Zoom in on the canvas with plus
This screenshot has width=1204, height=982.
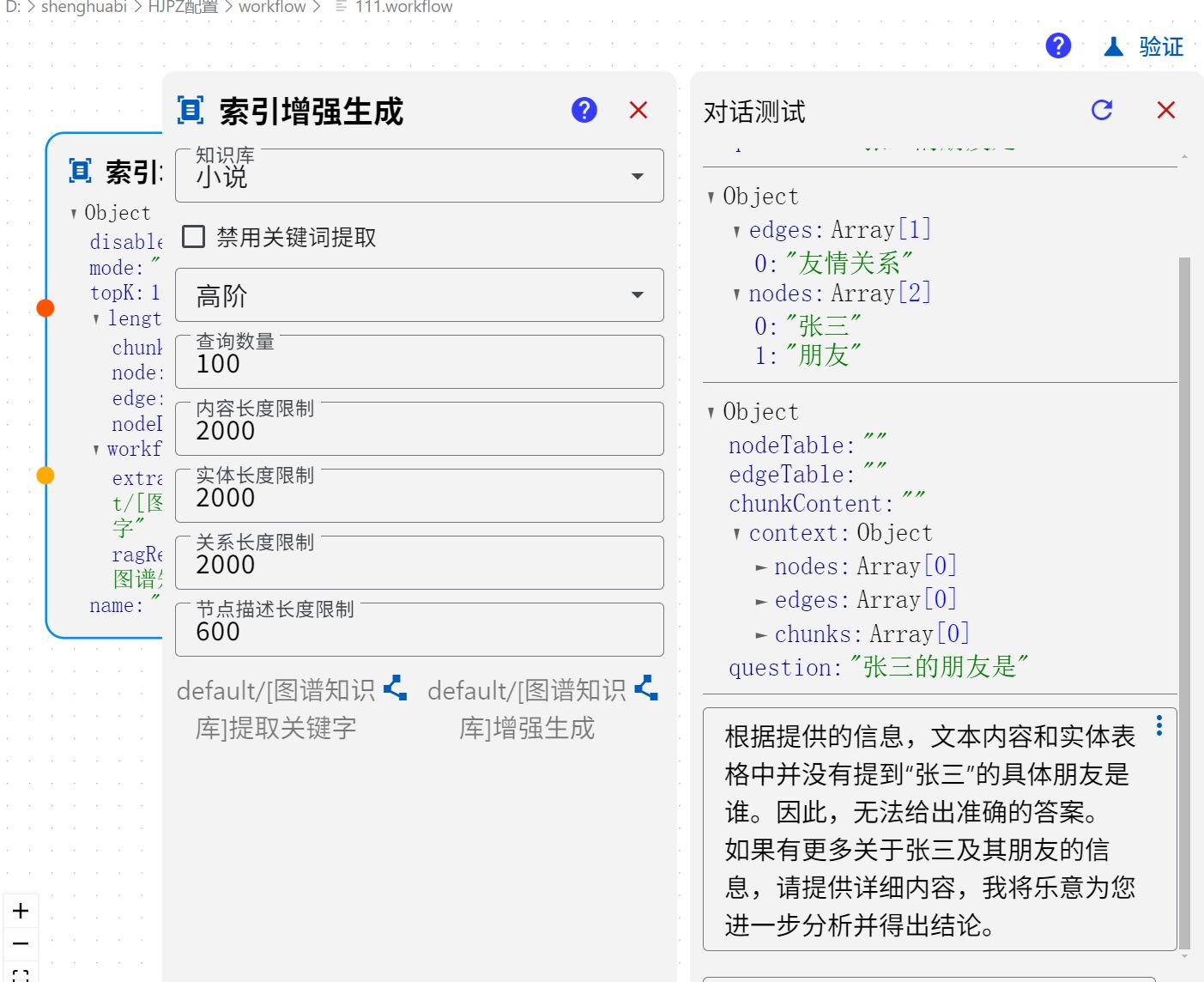pyautogui.click(x=21, y=911)
